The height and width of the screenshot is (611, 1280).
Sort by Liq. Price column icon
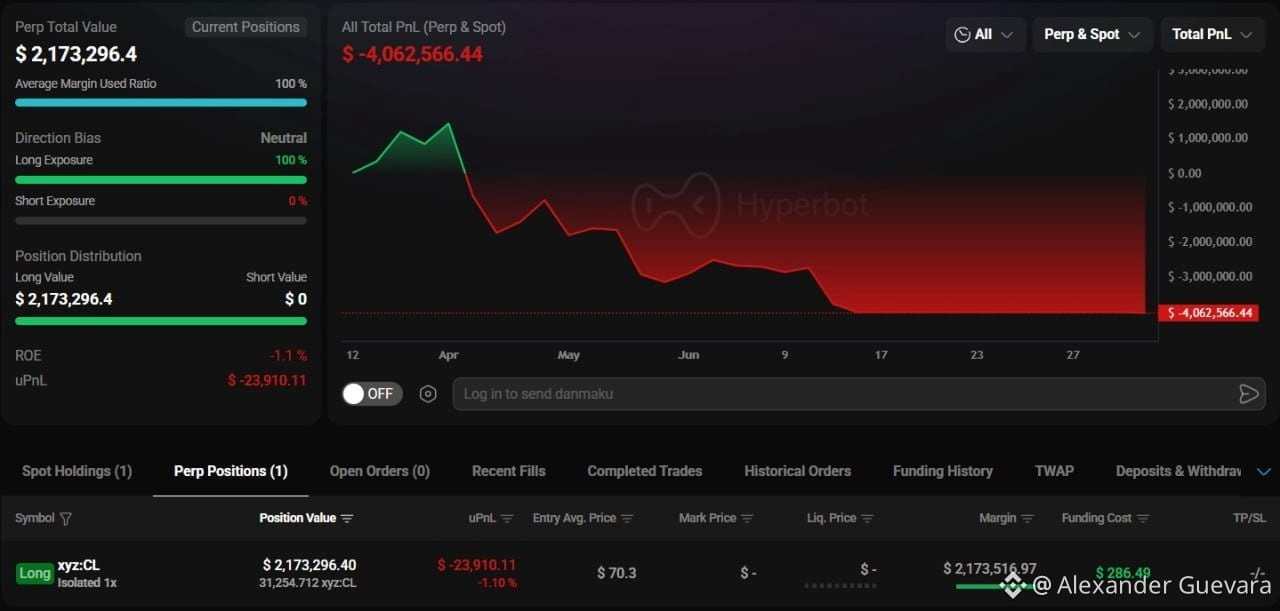click(867, 519)
